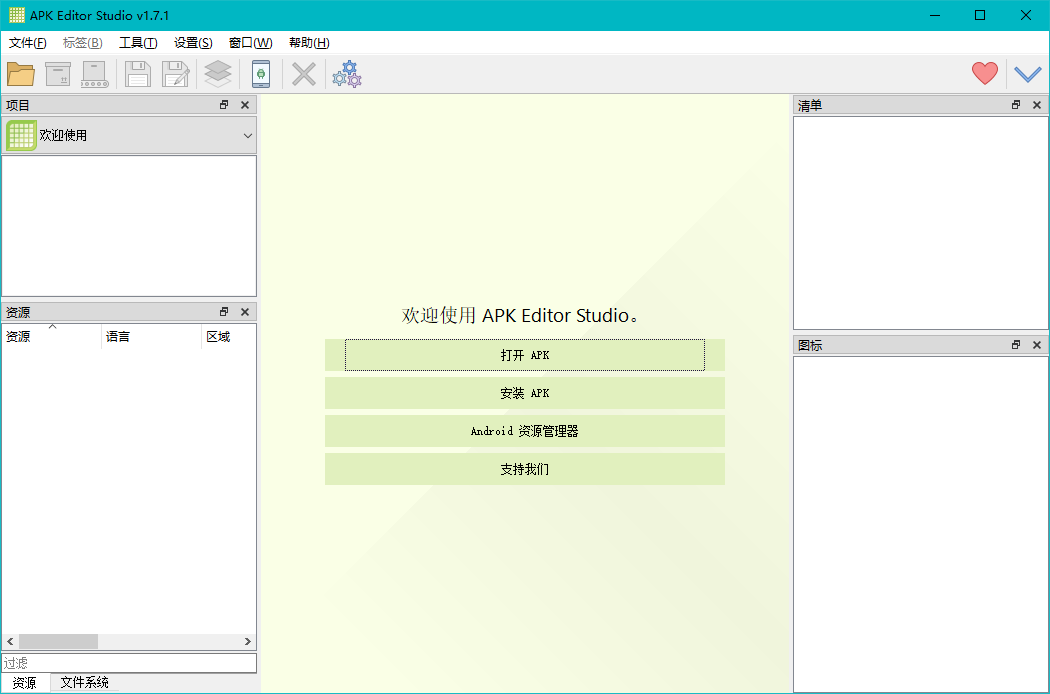
Task: Minimize the APK Editor Studio window
Action: coord(934,15)
